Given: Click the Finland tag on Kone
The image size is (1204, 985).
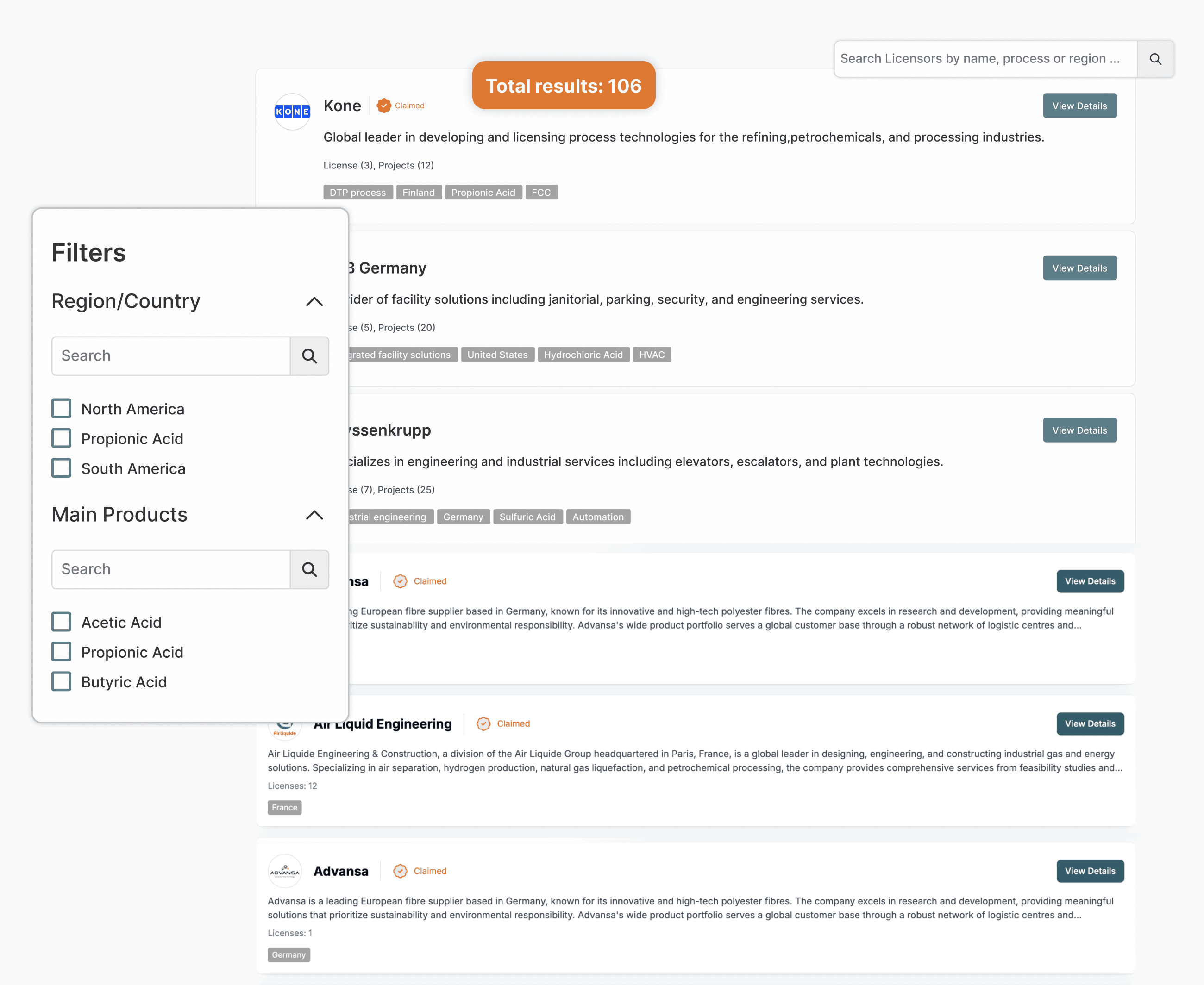Looking at the screenshot, I should pyautogui.click(x=418, y=193).
